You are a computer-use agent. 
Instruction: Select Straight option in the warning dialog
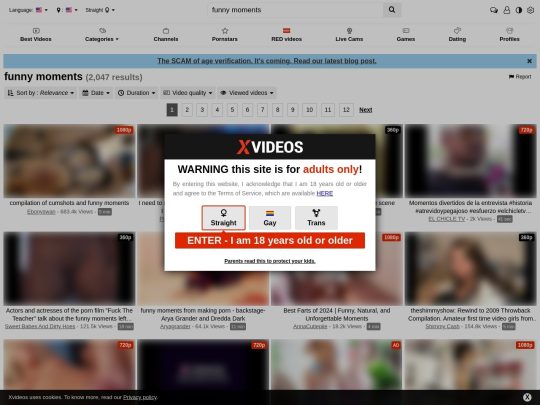[224, 218]
